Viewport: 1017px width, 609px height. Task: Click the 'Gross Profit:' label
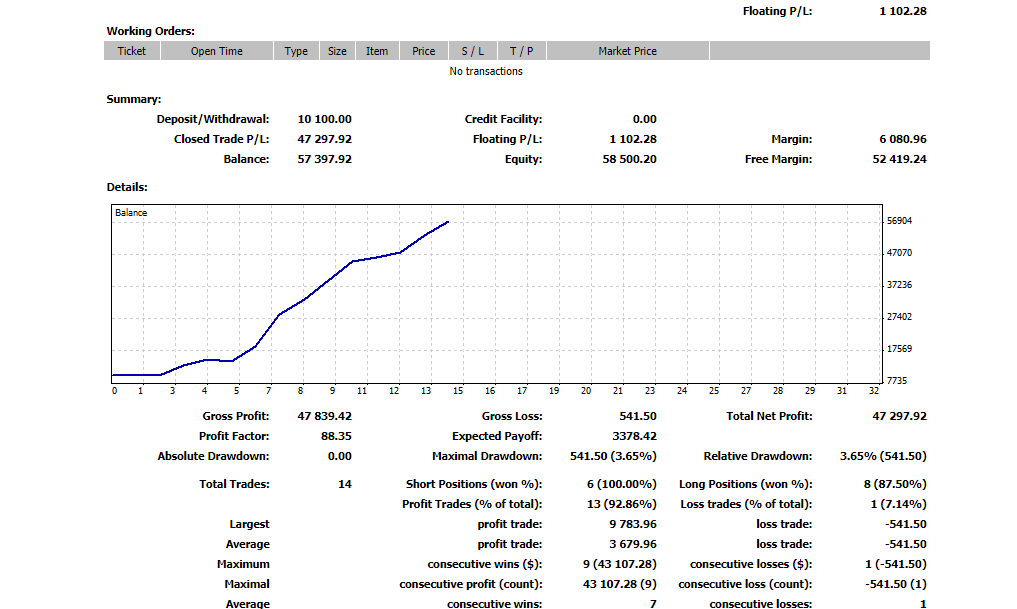(x=235, y=416)
